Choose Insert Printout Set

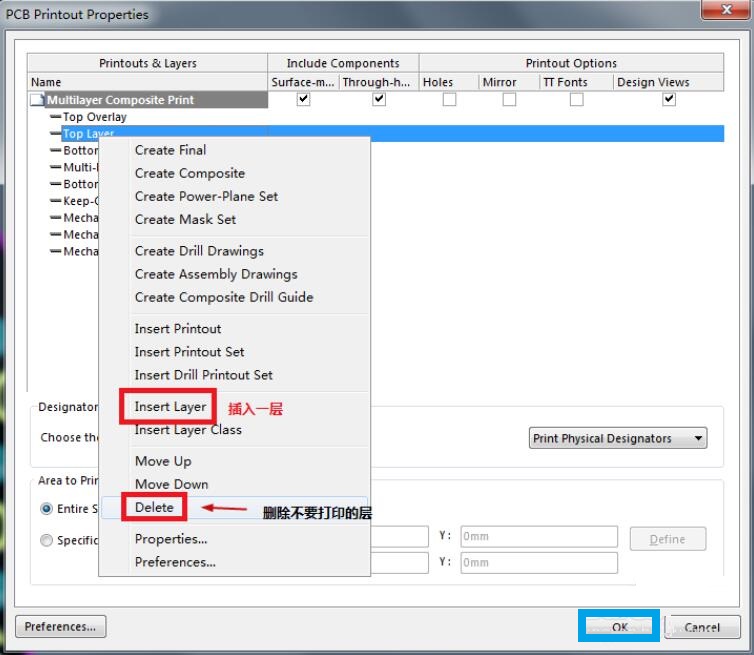[x=189, y=352]
